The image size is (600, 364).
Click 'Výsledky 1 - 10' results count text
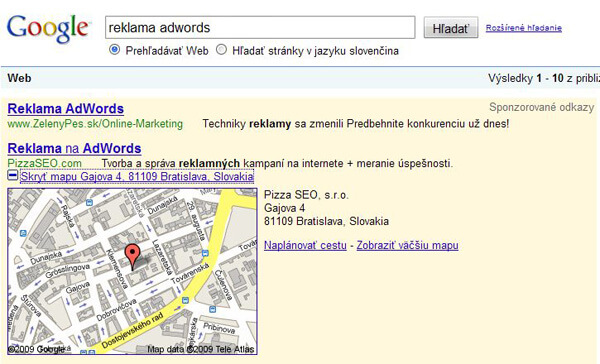tap(526, 78)
